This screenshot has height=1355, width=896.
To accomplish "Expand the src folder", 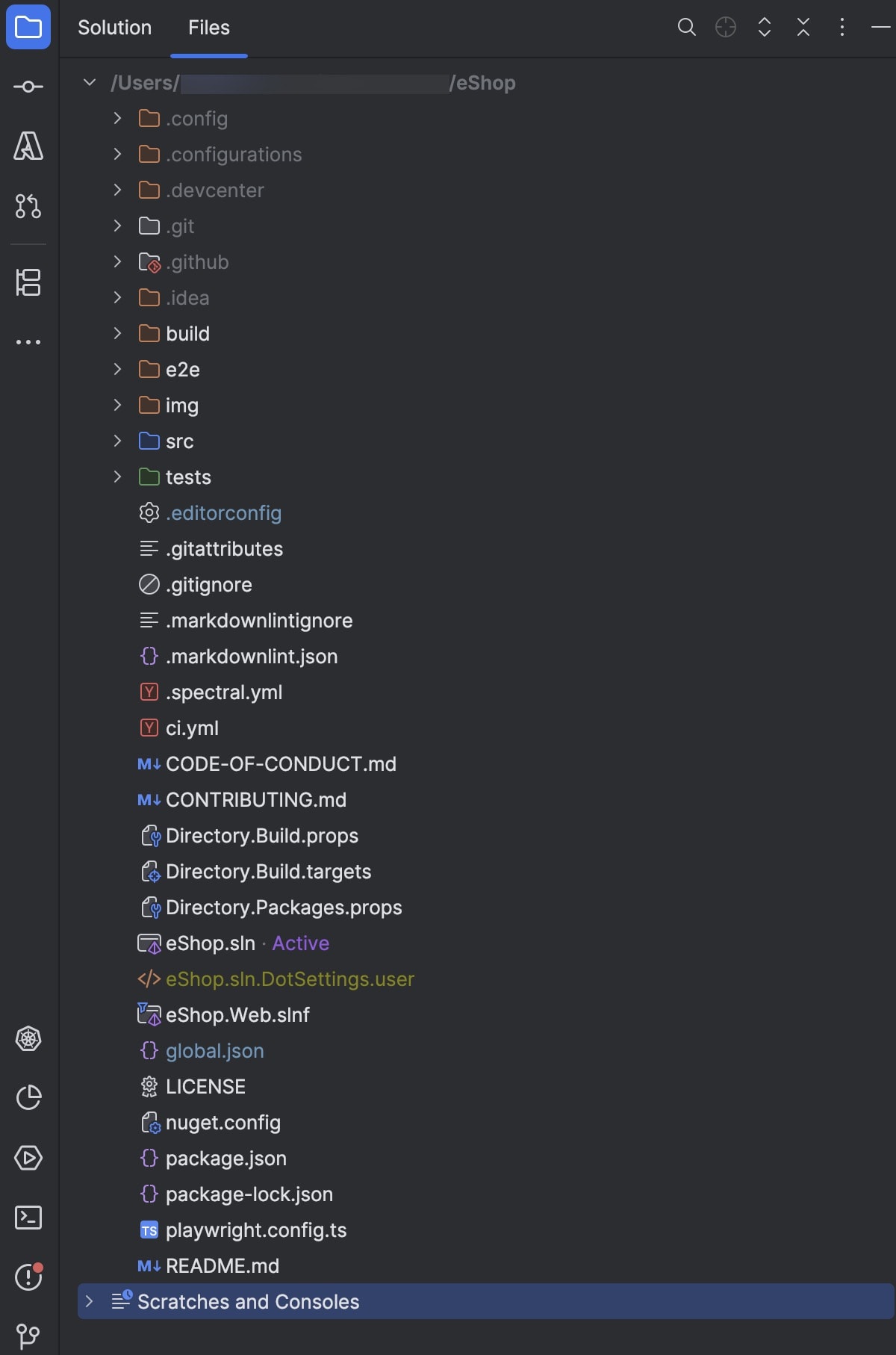I will [x=117, y=441].
